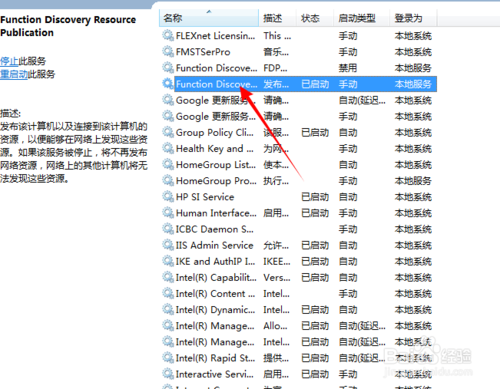
Task: Select the HP SI Service name
Action: (x=205, y=197)
